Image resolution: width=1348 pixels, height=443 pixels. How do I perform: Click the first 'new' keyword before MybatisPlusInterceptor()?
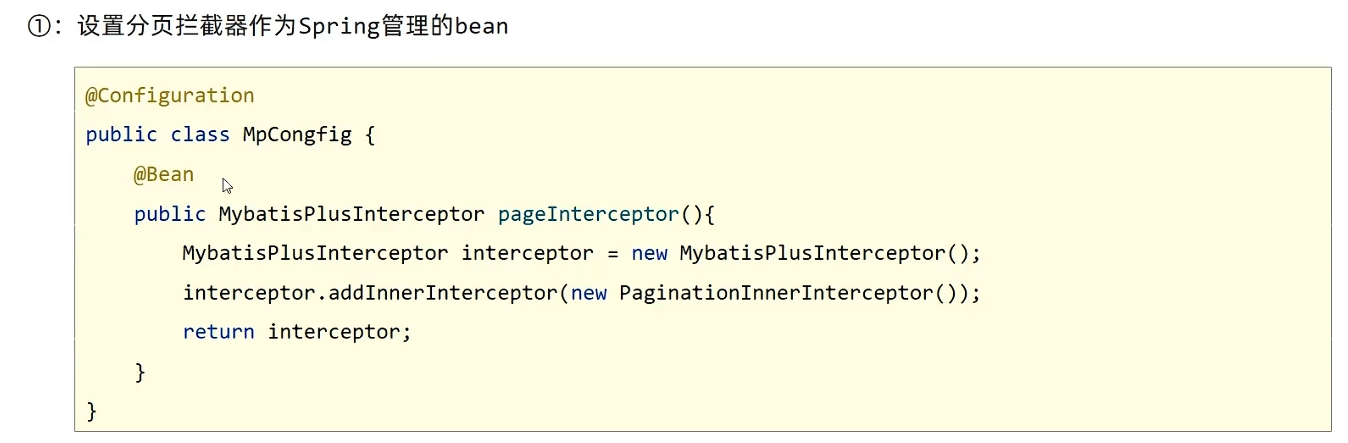pos(650,253)
